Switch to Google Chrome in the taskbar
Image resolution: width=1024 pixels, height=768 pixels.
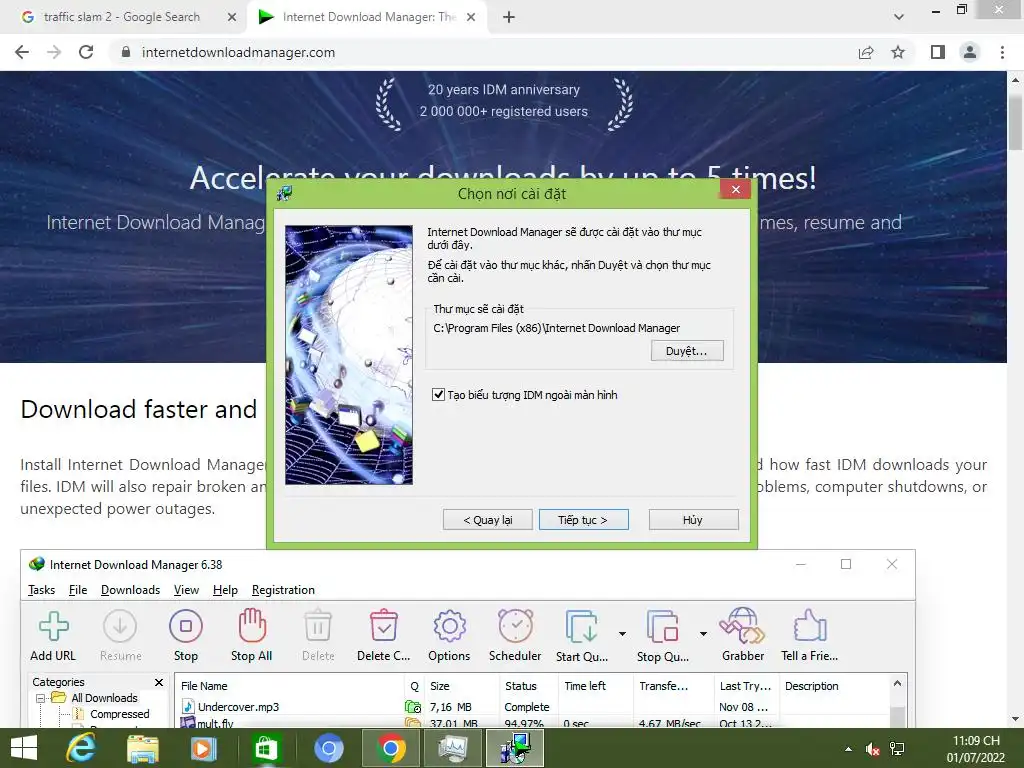coord(391,748)
